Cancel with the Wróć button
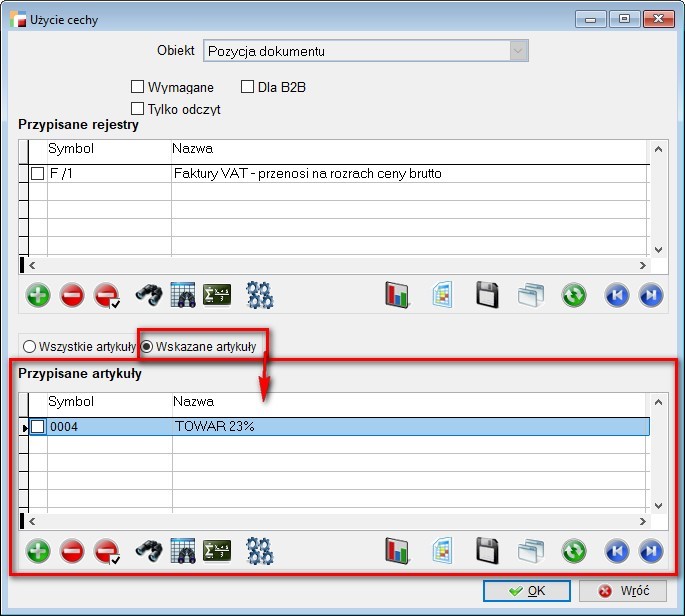This screenshot has width=685, height=616. click(x=623, y=591)
